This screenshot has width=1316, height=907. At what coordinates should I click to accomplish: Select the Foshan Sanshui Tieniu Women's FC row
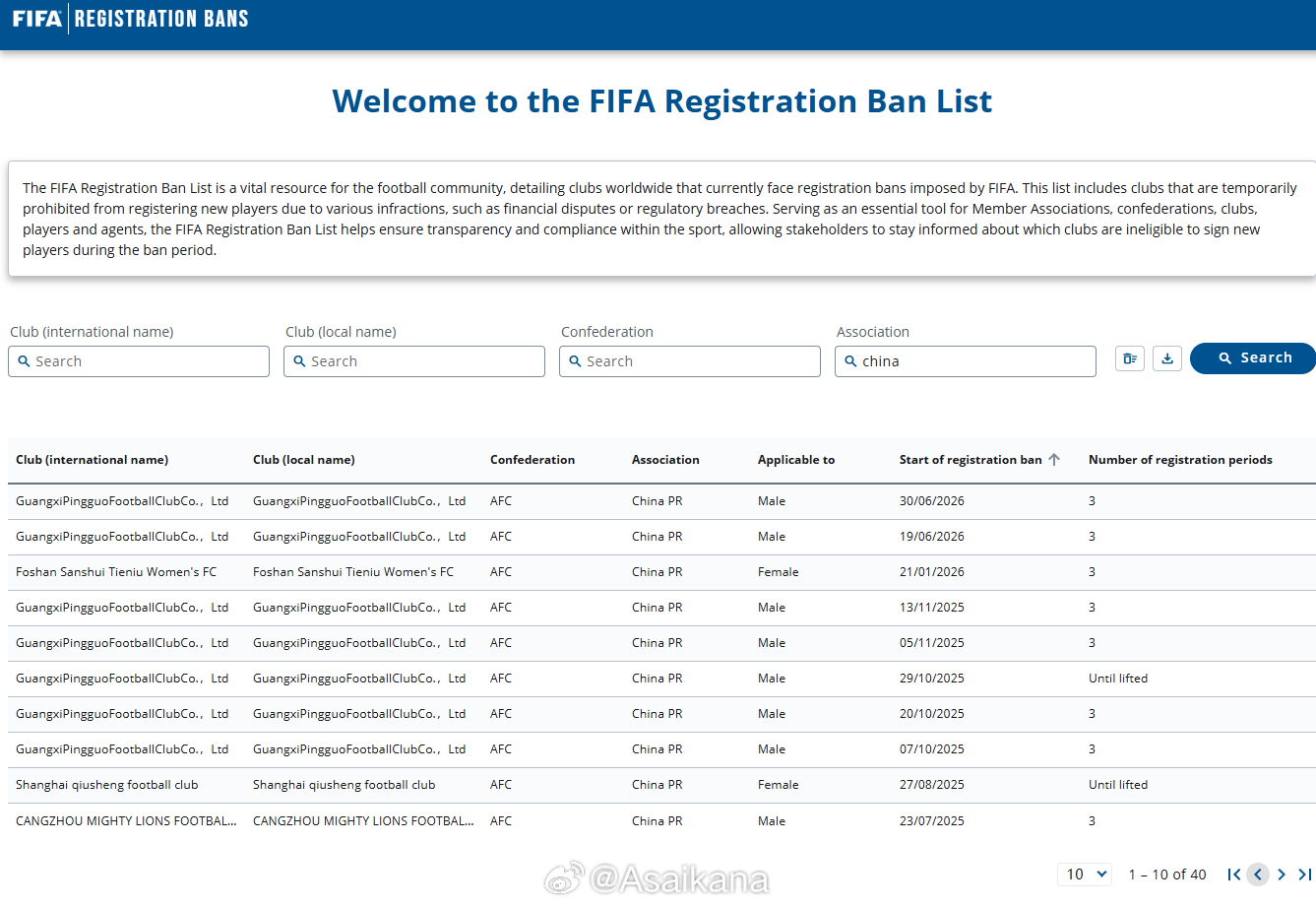[x=661, y=572]
